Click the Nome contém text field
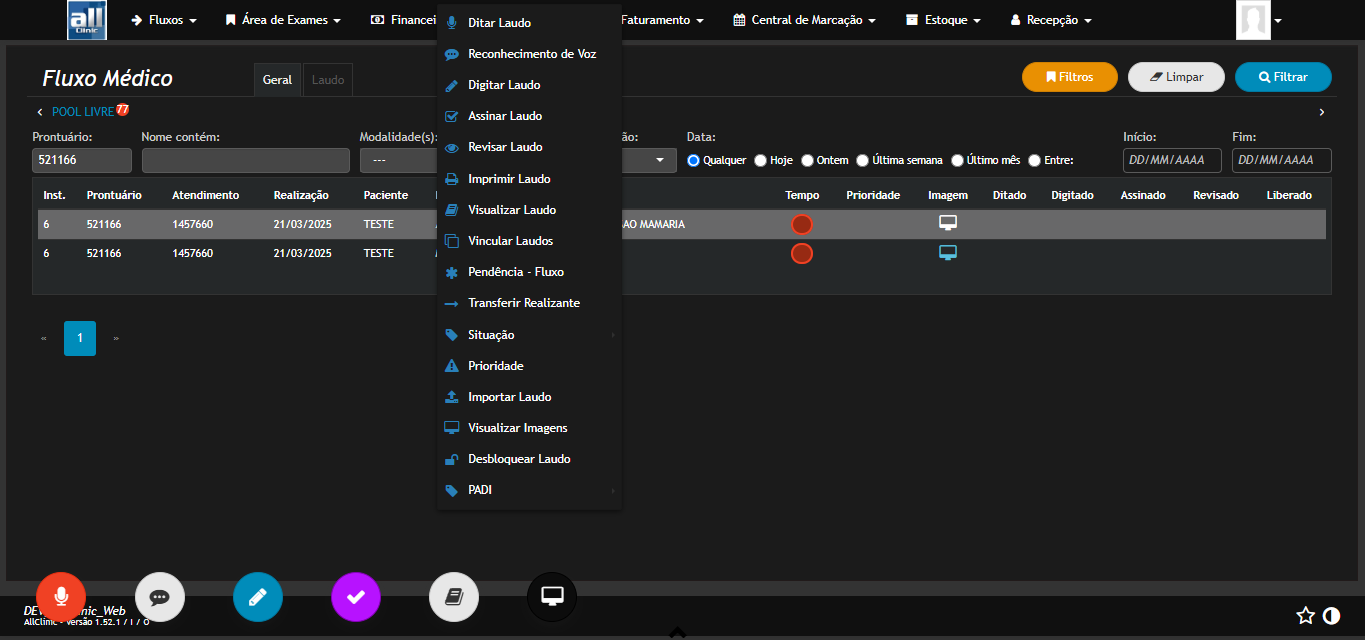The image size is (1365, 640). (x=245, y=160)
